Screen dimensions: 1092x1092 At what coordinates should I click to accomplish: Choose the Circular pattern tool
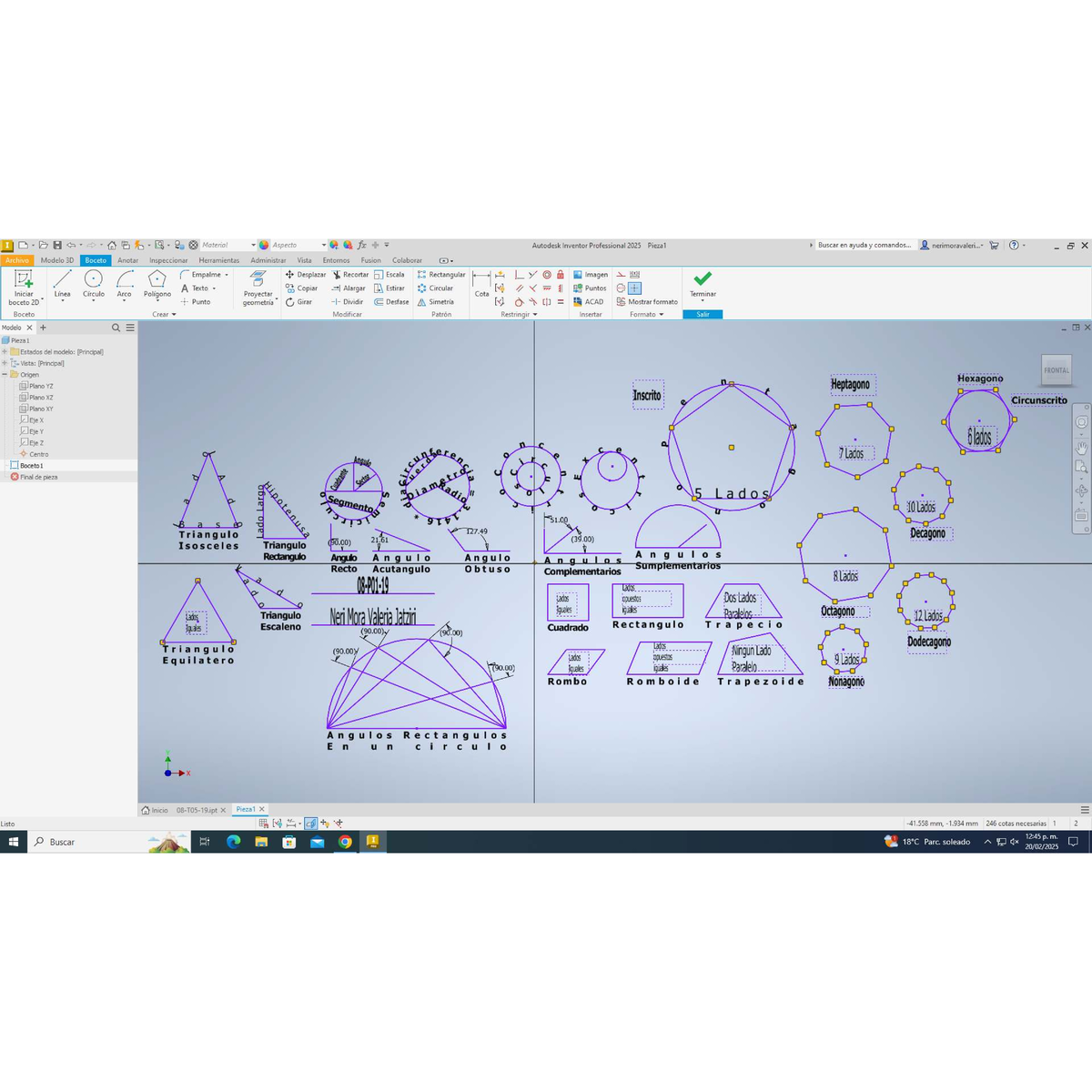point(436,288)
